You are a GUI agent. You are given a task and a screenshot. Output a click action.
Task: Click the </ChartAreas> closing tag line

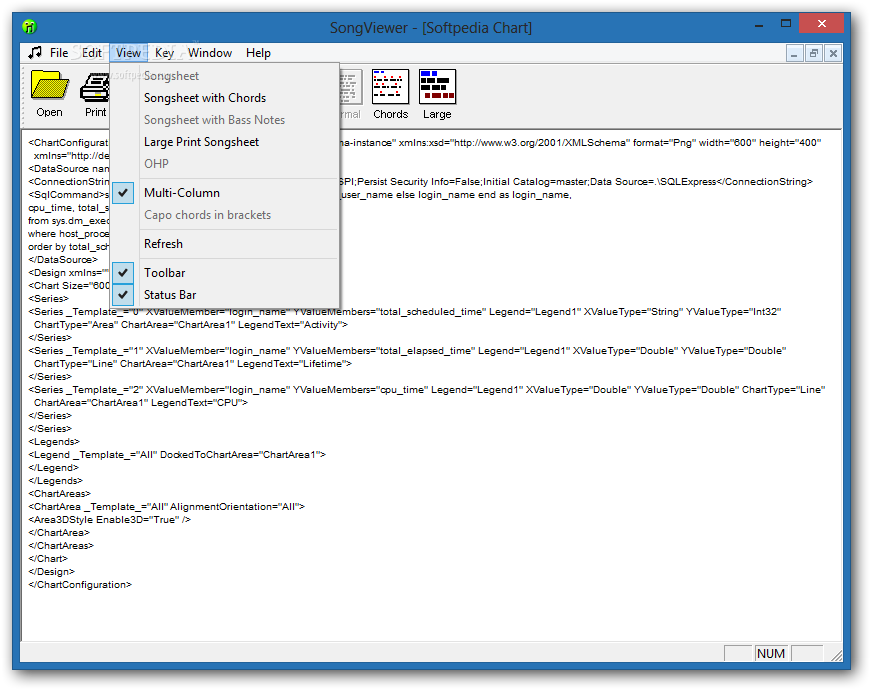click(x=61, y=546)
